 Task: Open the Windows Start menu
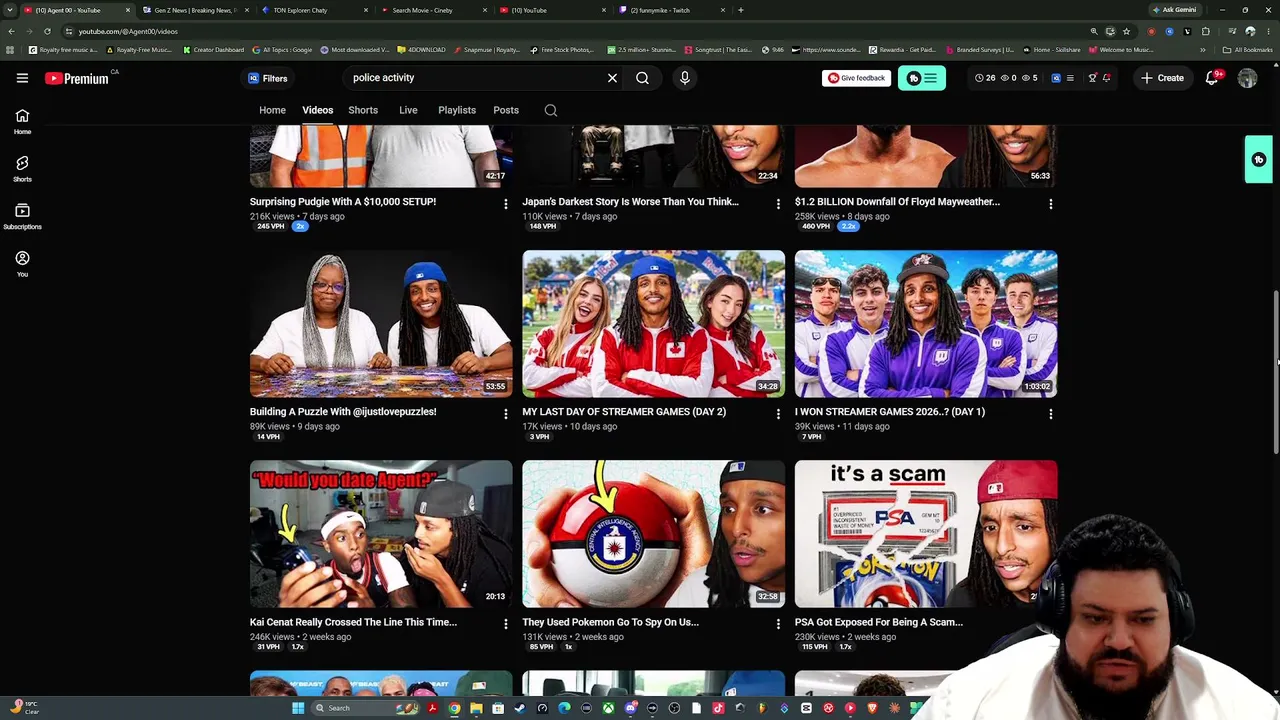click(297, 708)
